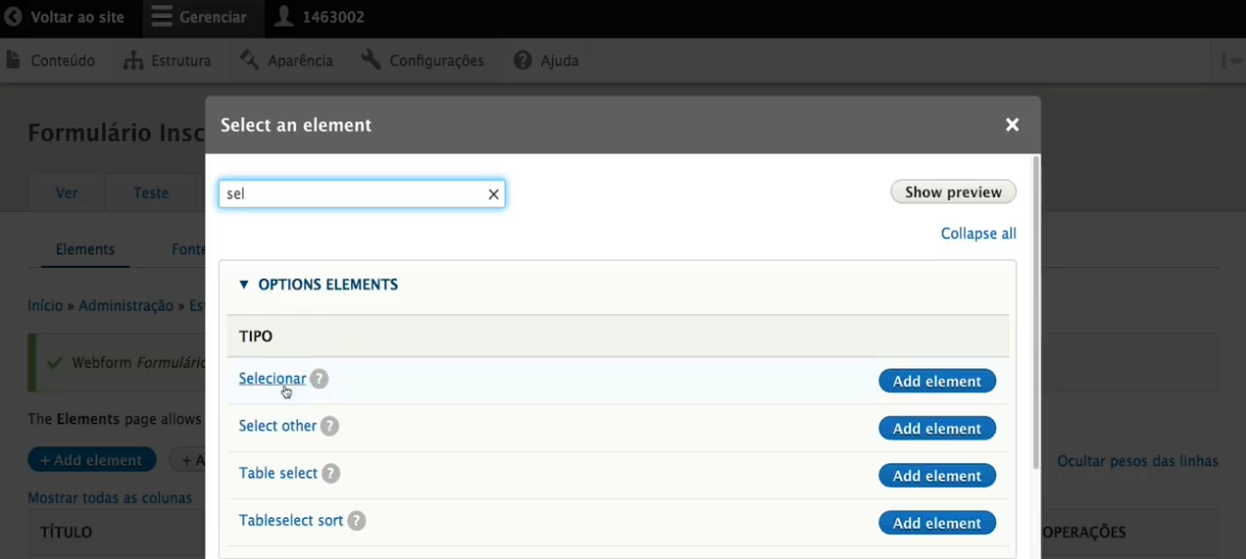Open help tooltip for Table select

pyautogui.click(x=331, y=474)
